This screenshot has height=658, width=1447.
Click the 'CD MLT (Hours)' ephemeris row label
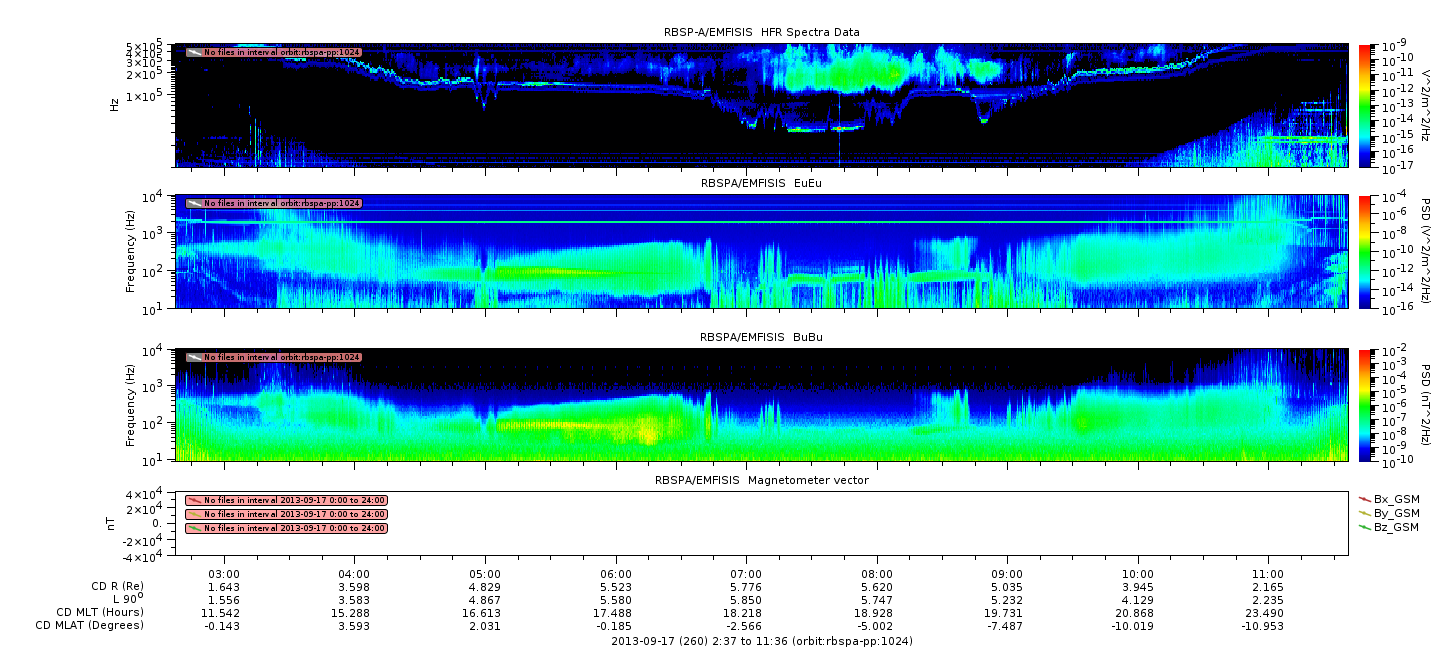(99, 612)
